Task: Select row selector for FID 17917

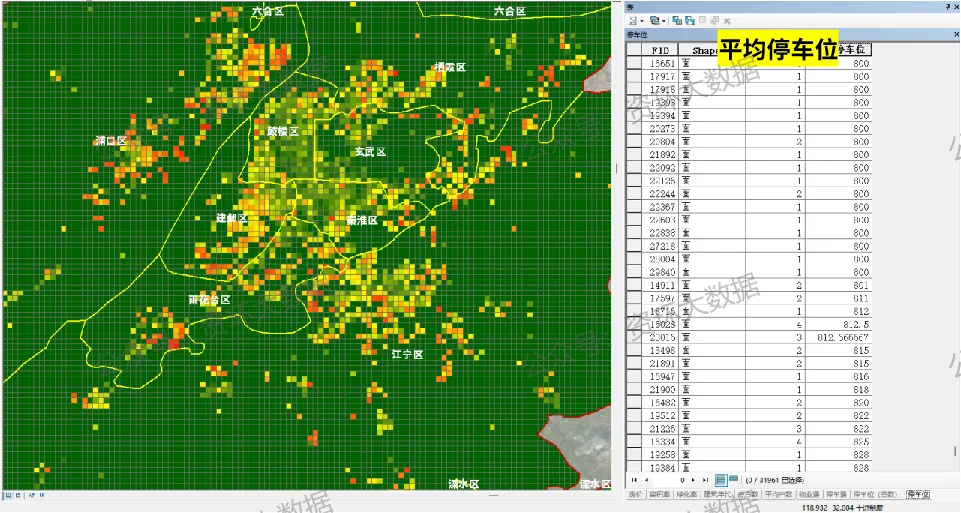Action: tap(634, 76)
